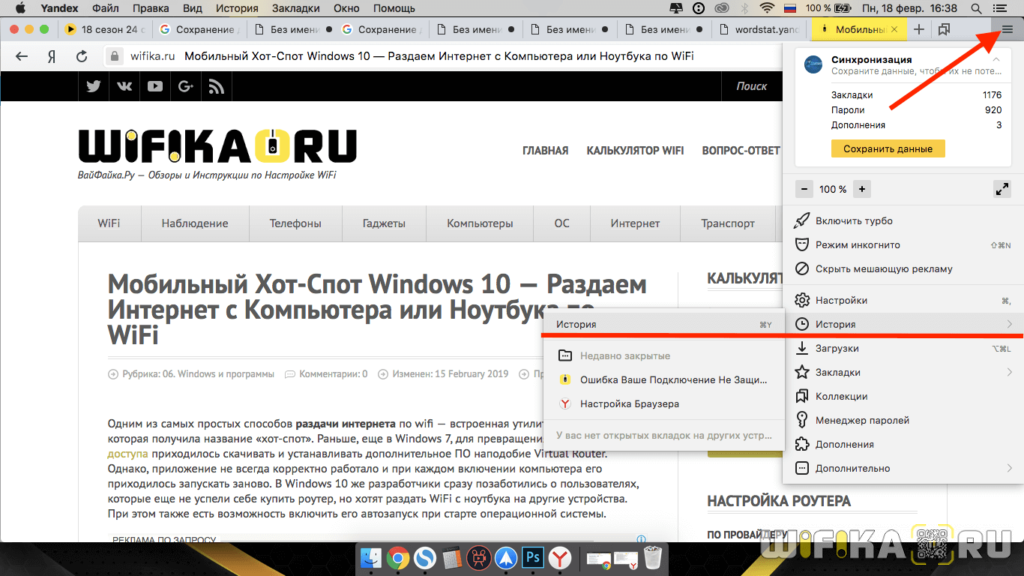Open the Телефоны category
The height and width of the screenshot is (576, 1024).
(x=295, y=223)
